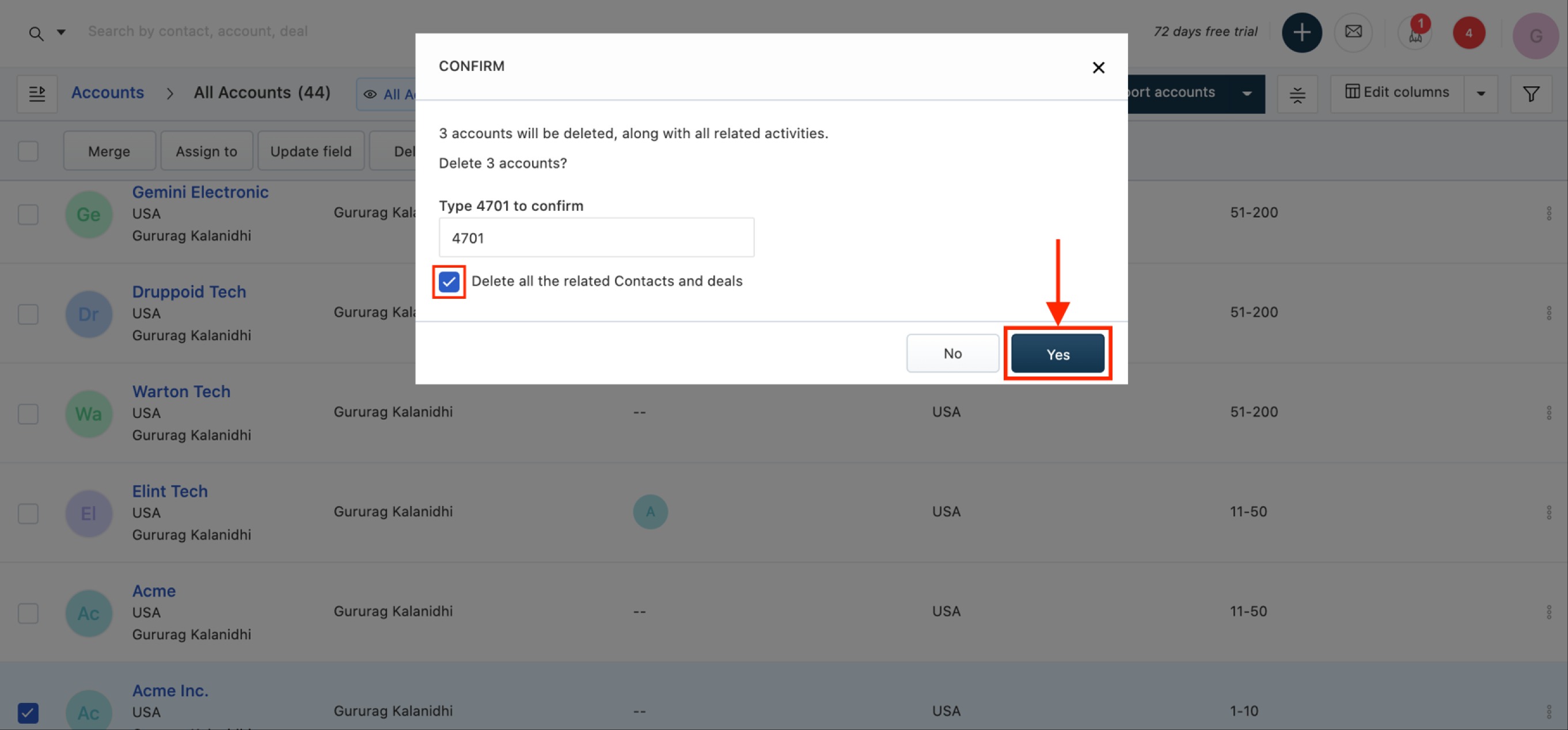The image size is (1568, 730).
Task: Click the 72 days free trial text
Action: pos(1205,32)
